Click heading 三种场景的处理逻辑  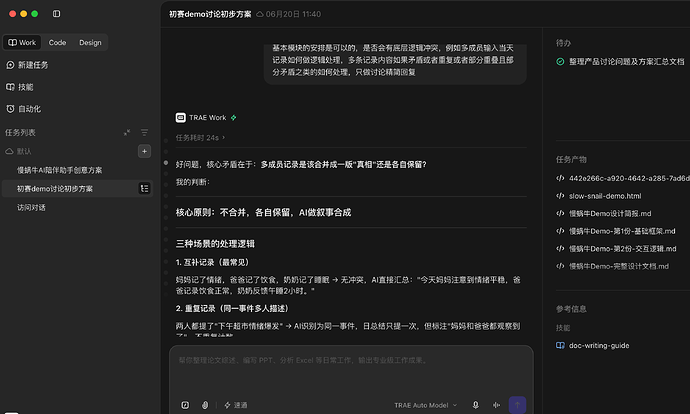[215, 244]
